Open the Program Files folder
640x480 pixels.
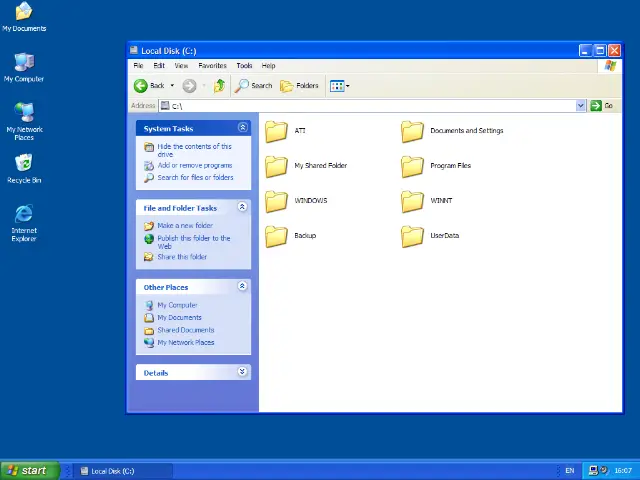click(x=412, y=167)
